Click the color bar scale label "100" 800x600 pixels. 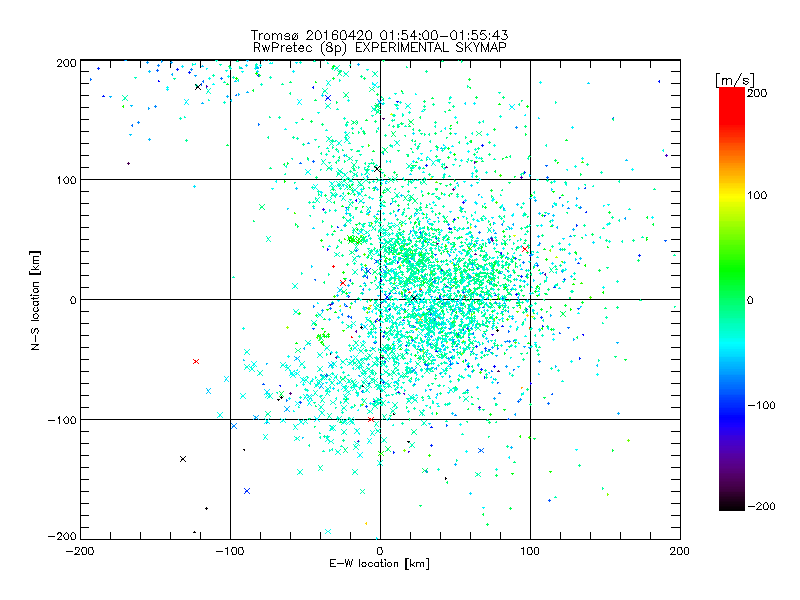point(757,195)
